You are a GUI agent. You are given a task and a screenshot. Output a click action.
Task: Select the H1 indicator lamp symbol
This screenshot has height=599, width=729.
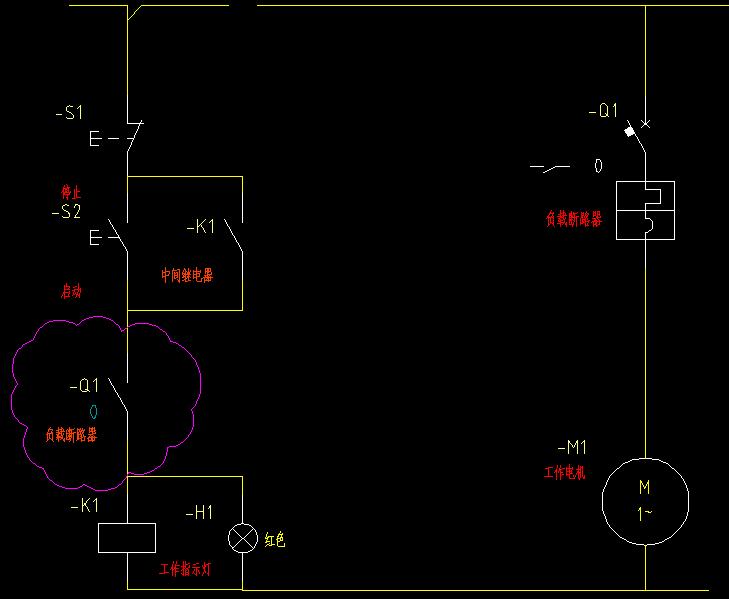click(x=242, y=538)
